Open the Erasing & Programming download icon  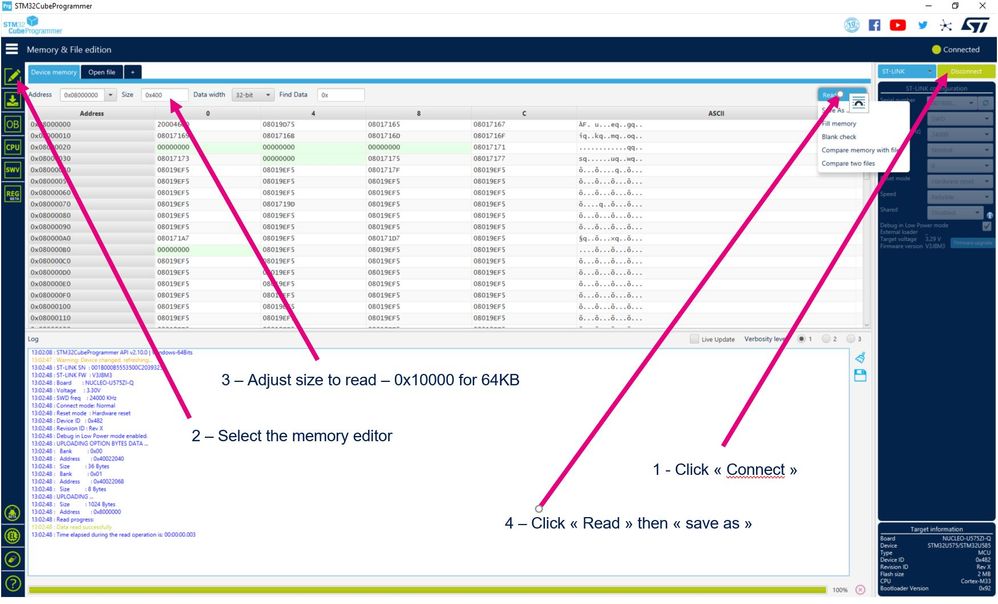(12, 101)
